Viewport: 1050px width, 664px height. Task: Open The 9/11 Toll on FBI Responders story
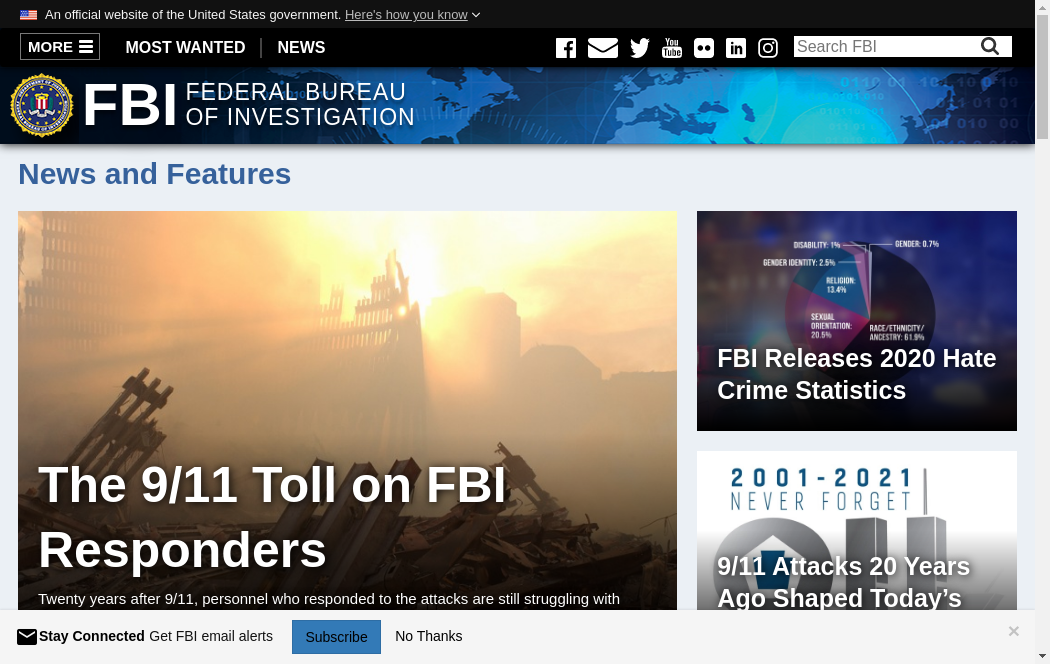pyautogui.click(x=272, y=517)
